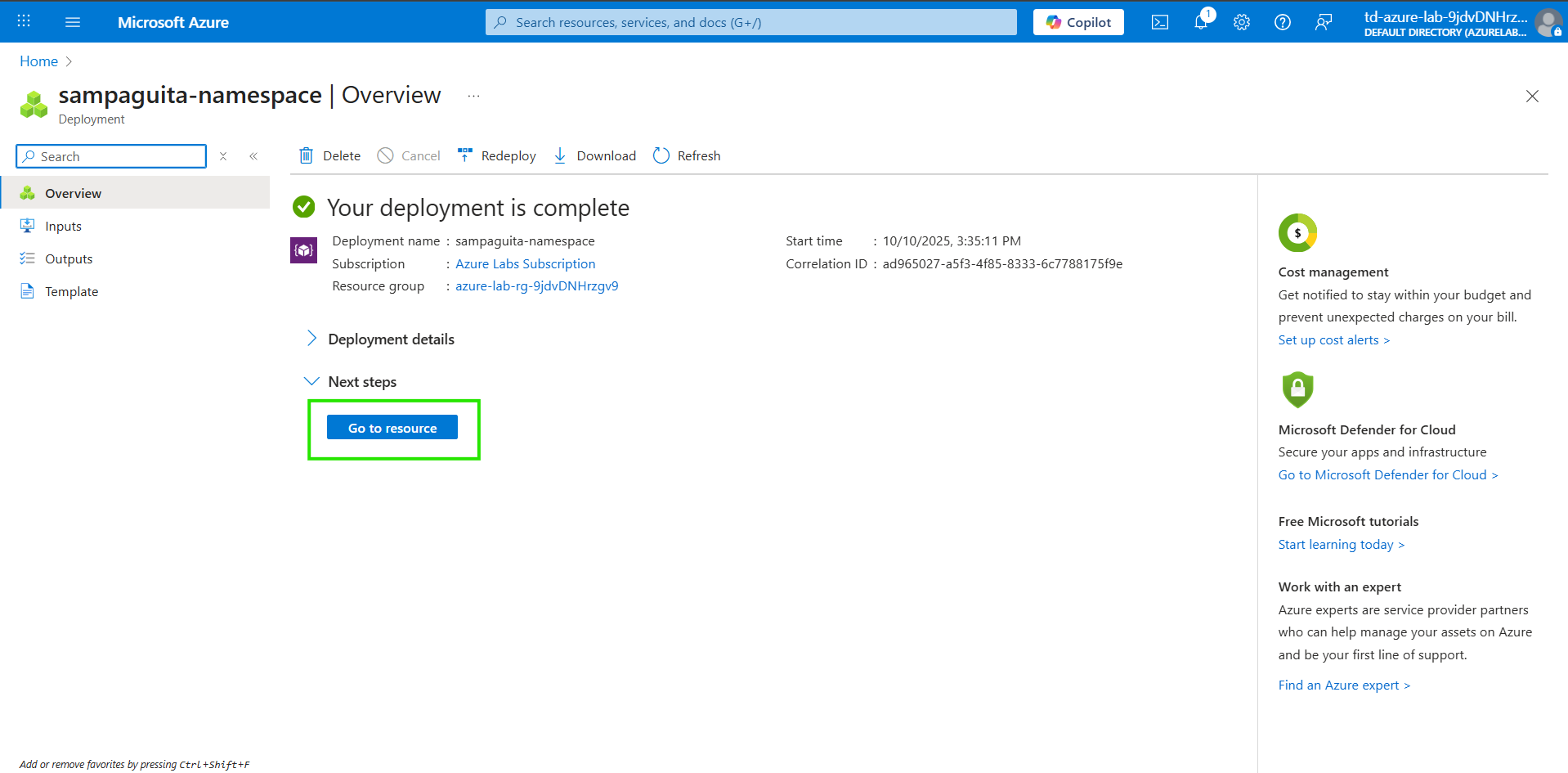Collapse the left sidebar menu
Viewport: 1568px width, 773px height.
253,156
